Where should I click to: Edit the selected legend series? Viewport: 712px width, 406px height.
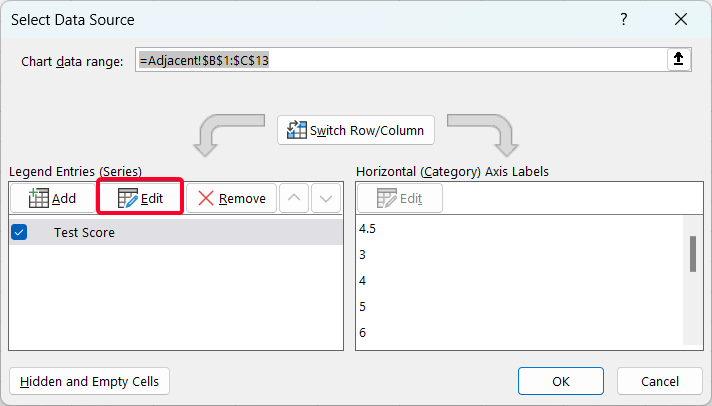pos(140,198)
